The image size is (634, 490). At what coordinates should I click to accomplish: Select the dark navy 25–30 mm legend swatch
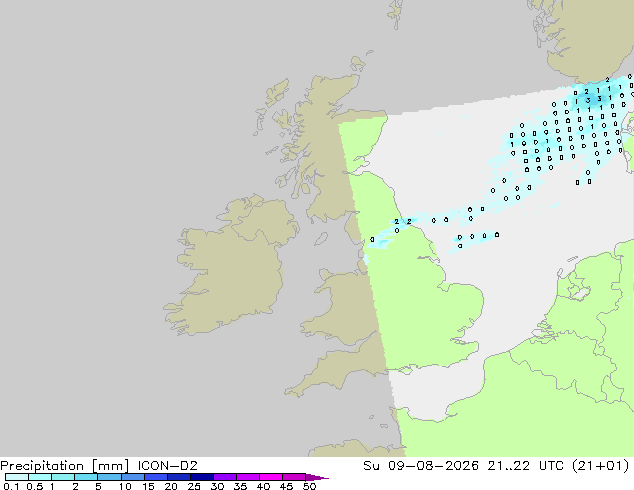click(202, 477)
